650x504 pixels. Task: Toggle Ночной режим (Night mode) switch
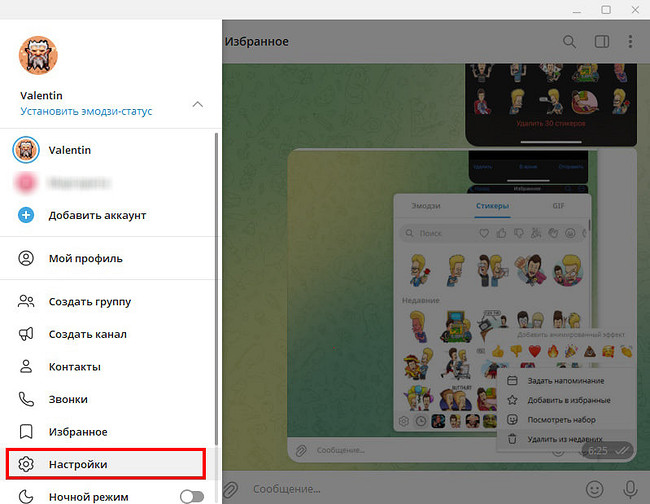191,496
